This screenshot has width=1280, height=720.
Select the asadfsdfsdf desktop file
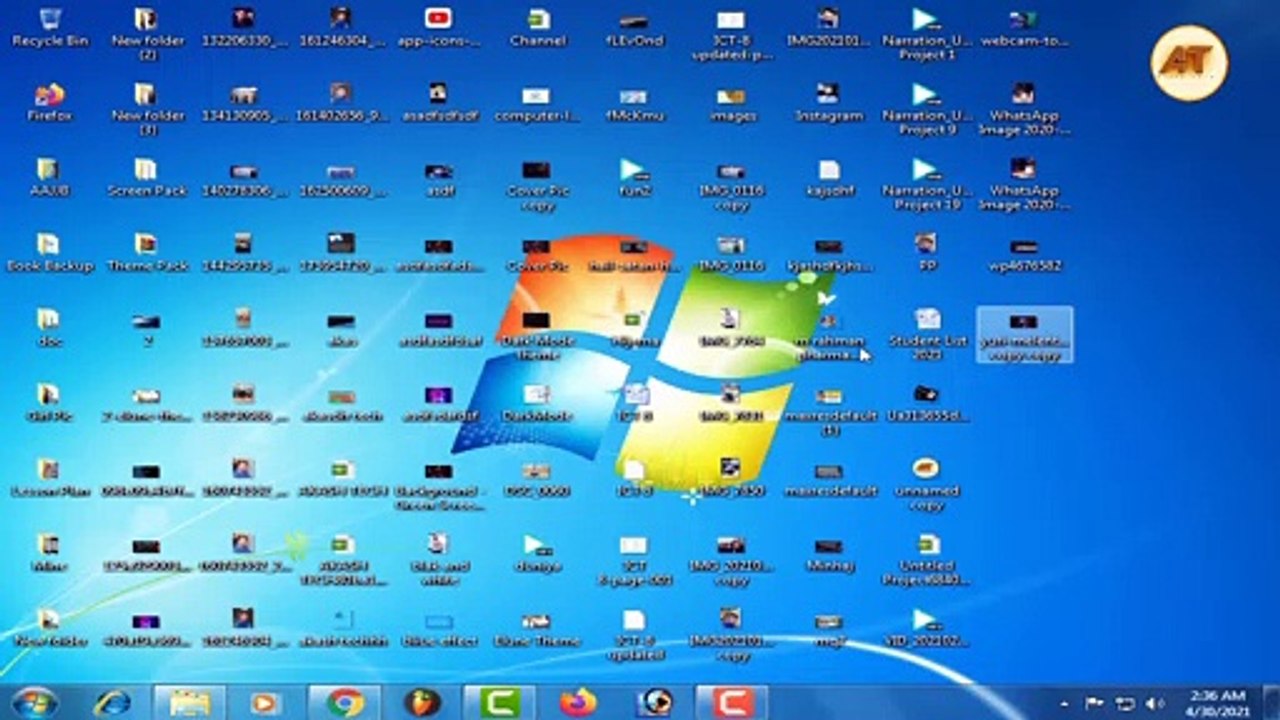tap(439, 103)
